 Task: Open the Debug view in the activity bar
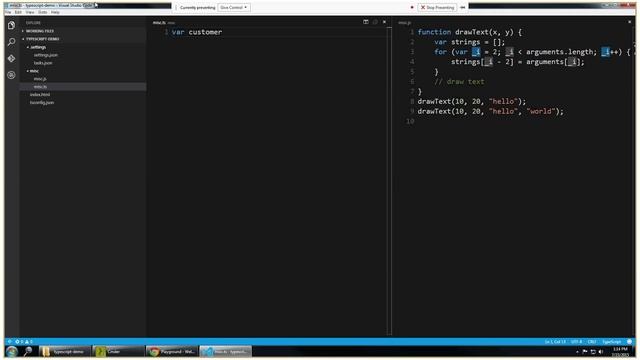pos(11,75)
